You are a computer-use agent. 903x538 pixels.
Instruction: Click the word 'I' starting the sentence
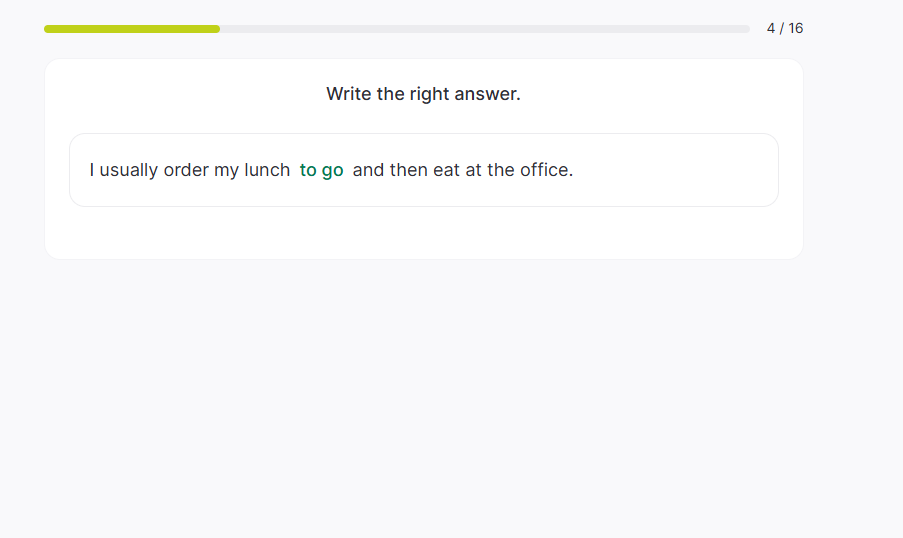click(x=92, y=170)
